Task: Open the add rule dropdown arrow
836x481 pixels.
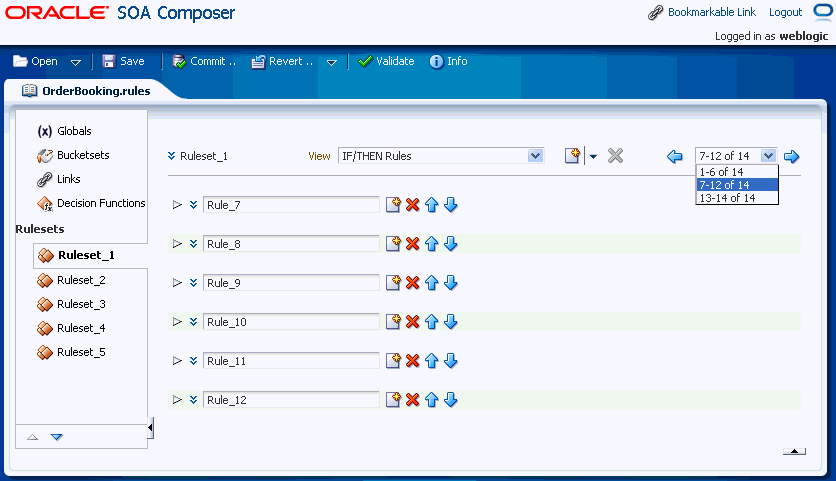Action: (593, 157)
